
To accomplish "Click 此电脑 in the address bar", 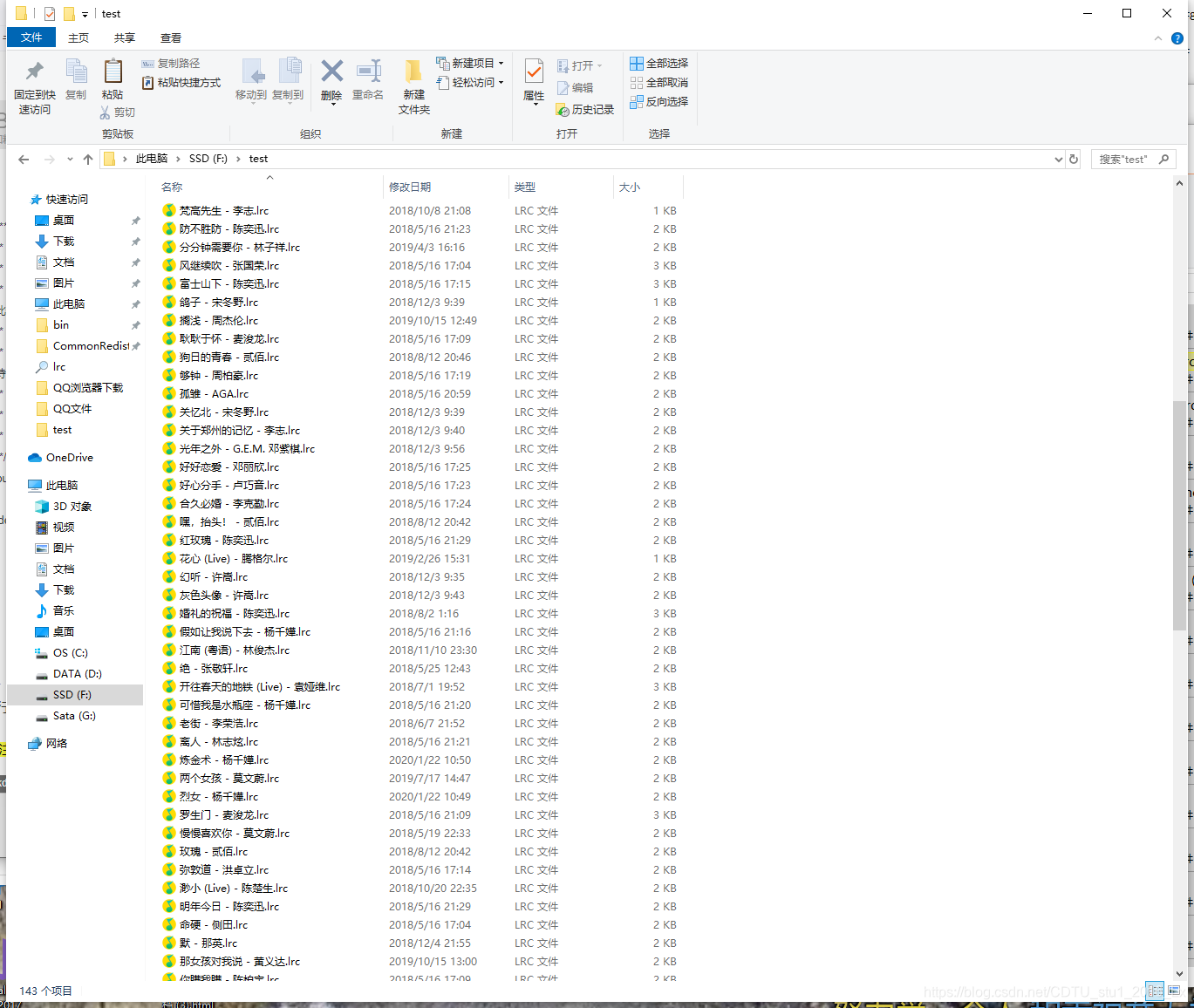I will pyautogui.click(x=152, y=159).
